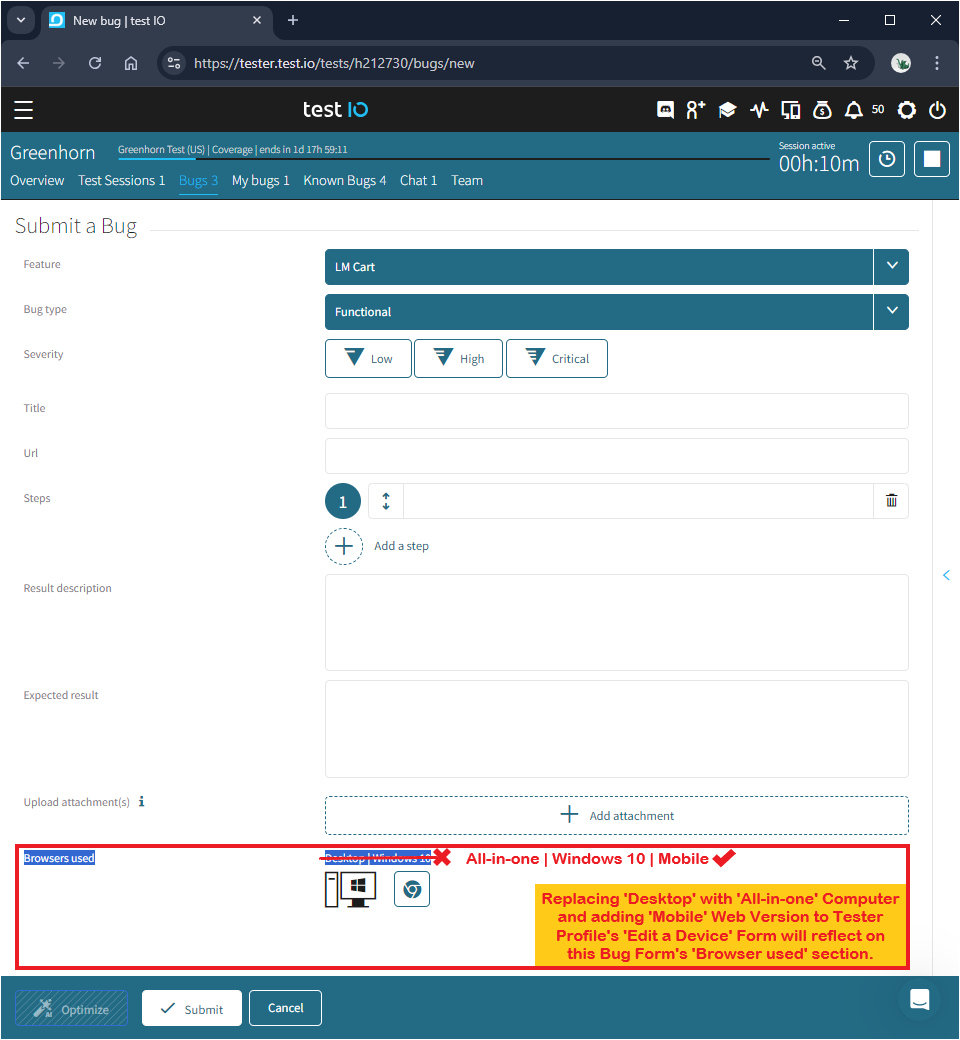
Task: Click the session timer clock button
Action: (x=886, y=159)
